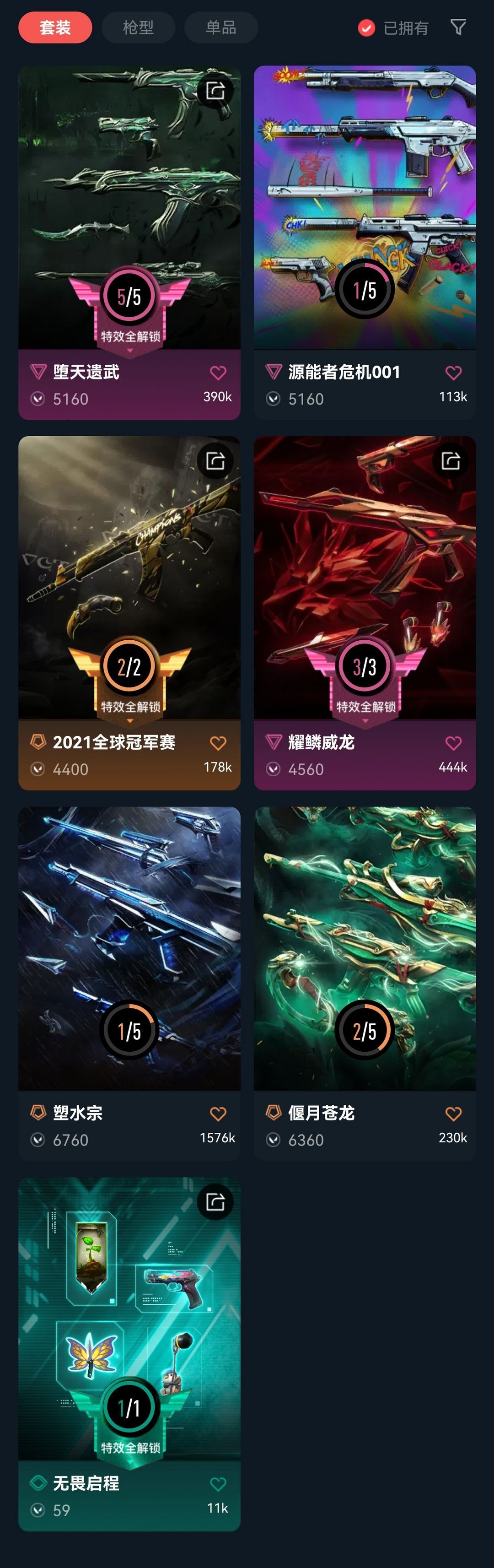Viewport: 494px width, 1568px height.
Task: Switch to the 枪型 tab
Action: coord(138,27)
